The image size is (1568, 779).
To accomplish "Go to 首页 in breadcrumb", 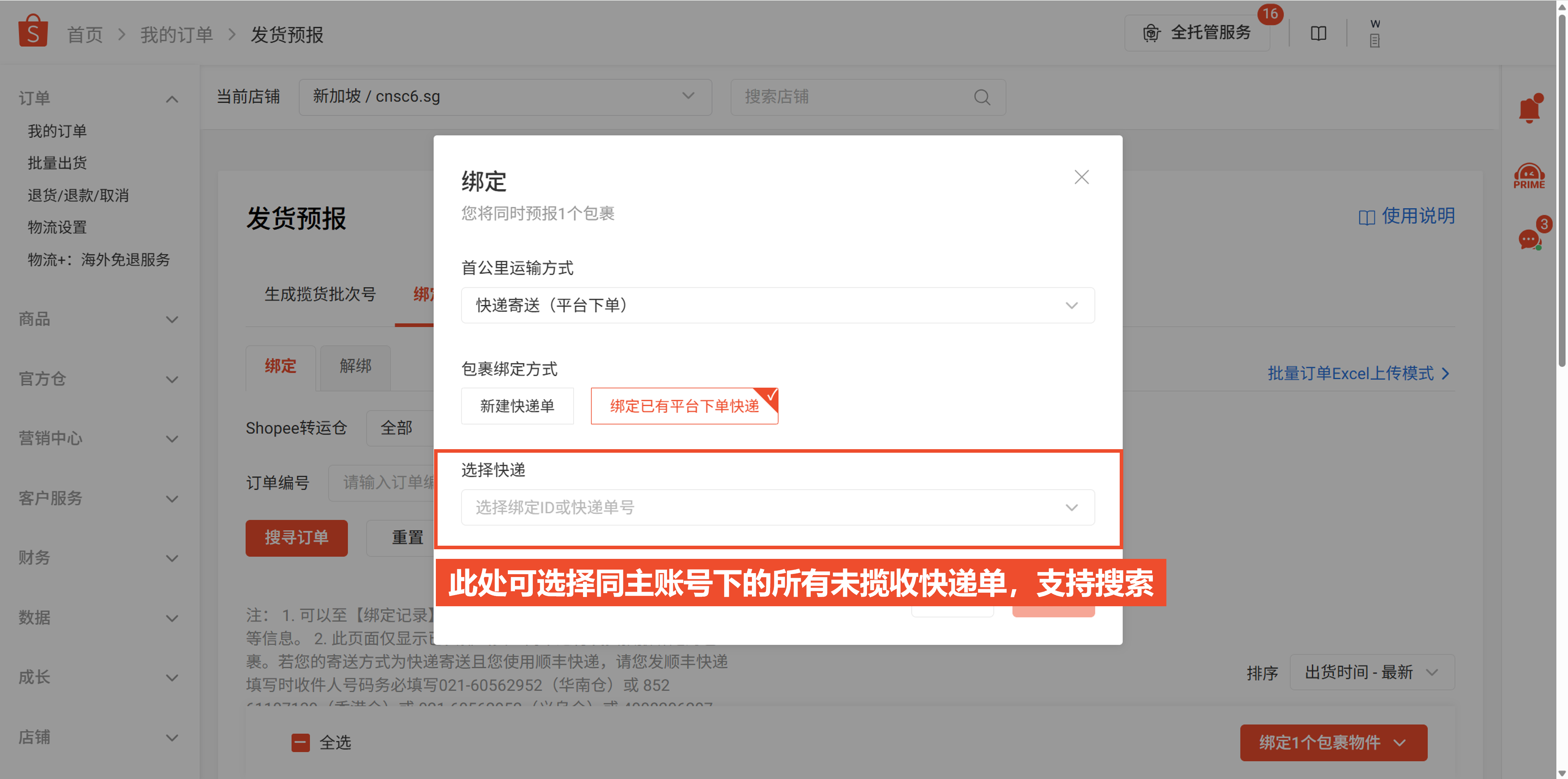I will point(84,35).
